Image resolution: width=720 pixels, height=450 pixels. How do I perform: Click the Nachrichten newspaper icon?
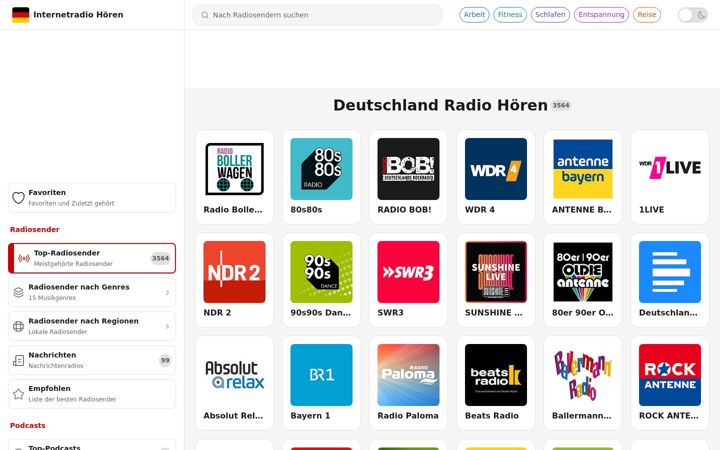[18, 360]
